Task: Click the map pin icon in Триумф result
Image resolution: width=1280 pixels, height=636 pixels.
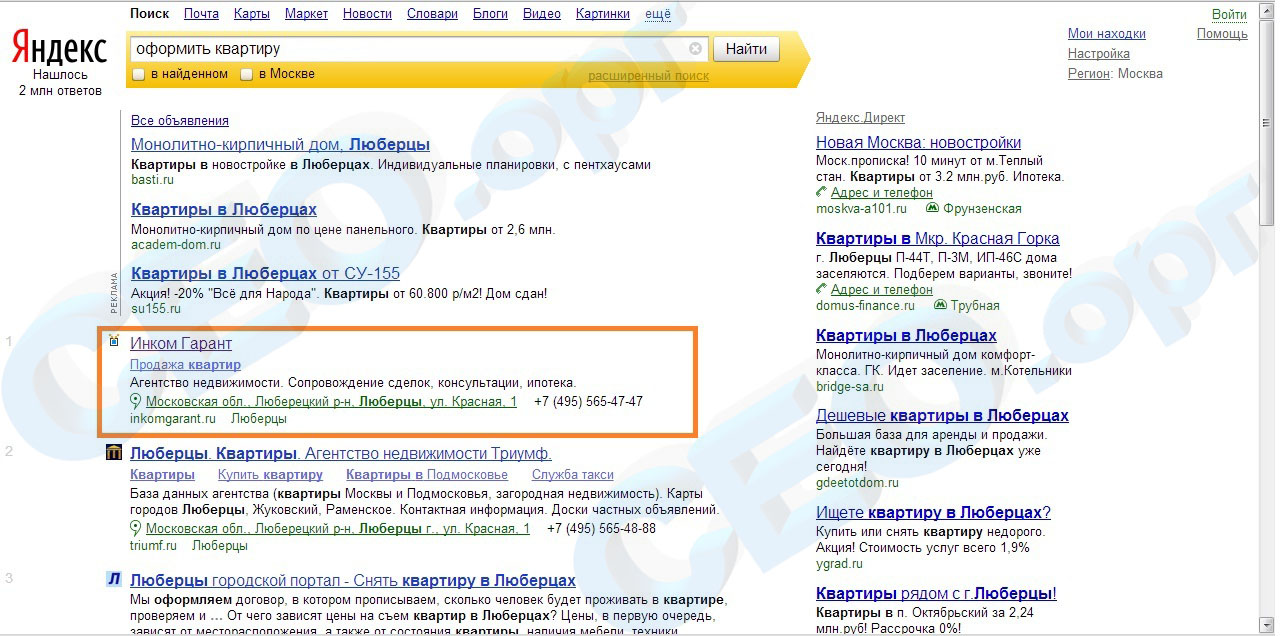Action: tap(136, 529)
